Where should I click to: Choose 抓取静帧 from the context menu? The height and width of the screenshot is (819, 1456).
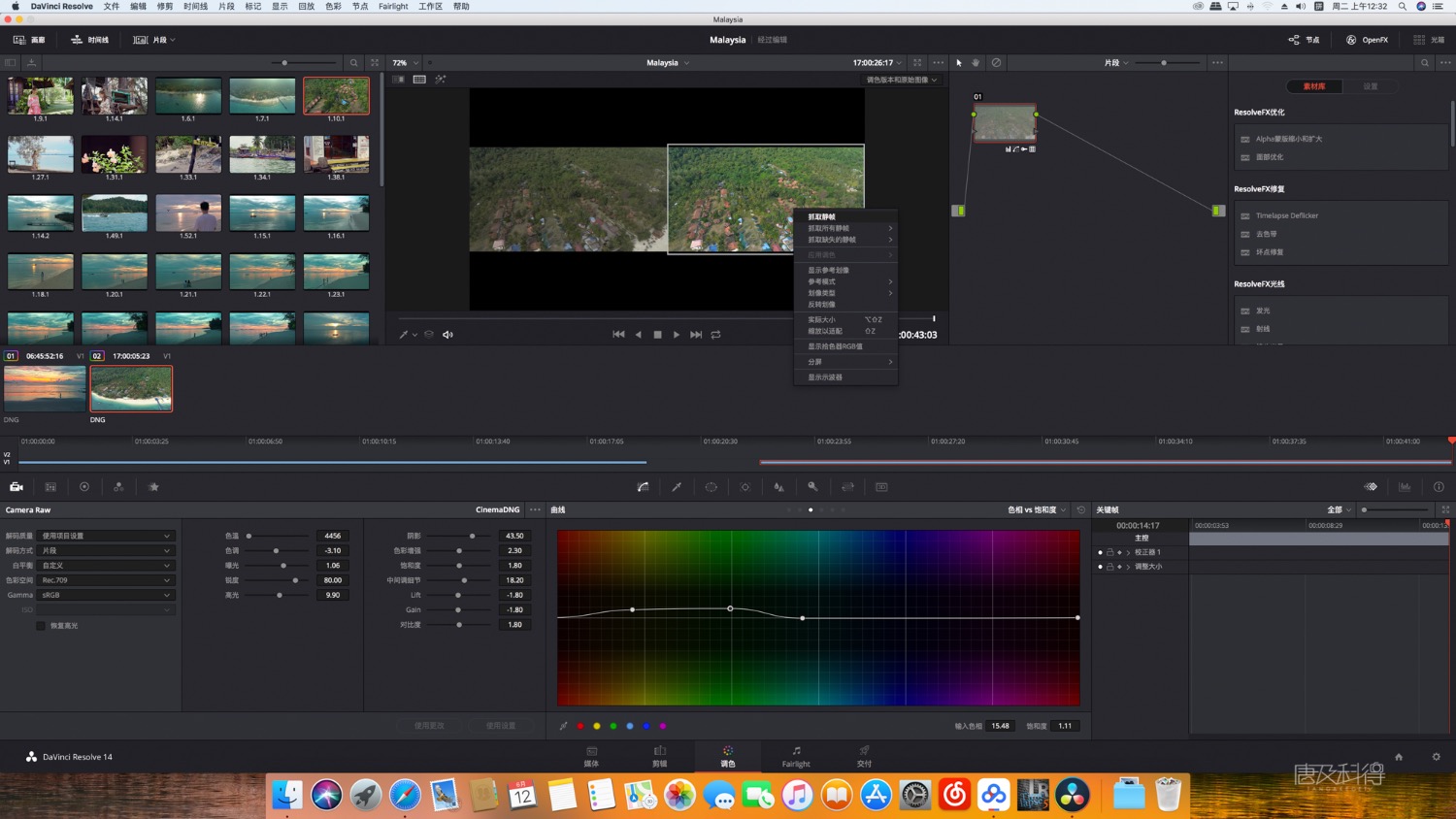pos(845,217)
